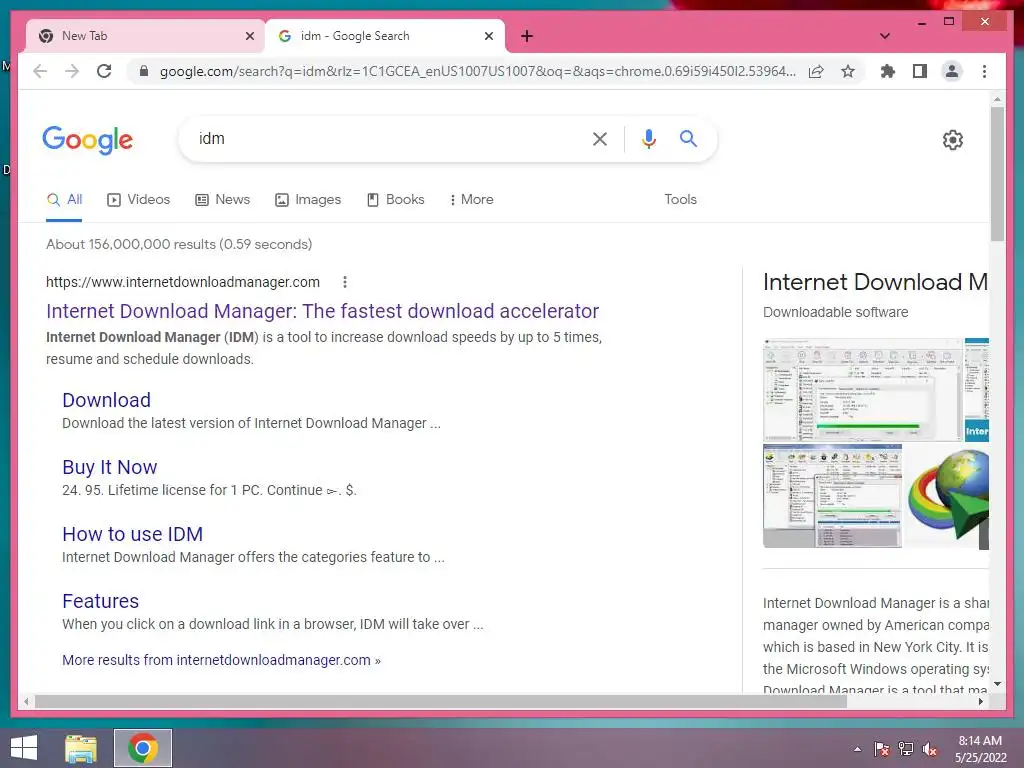
Task: Click the browser forward arrow
Action: pos(72,71)
